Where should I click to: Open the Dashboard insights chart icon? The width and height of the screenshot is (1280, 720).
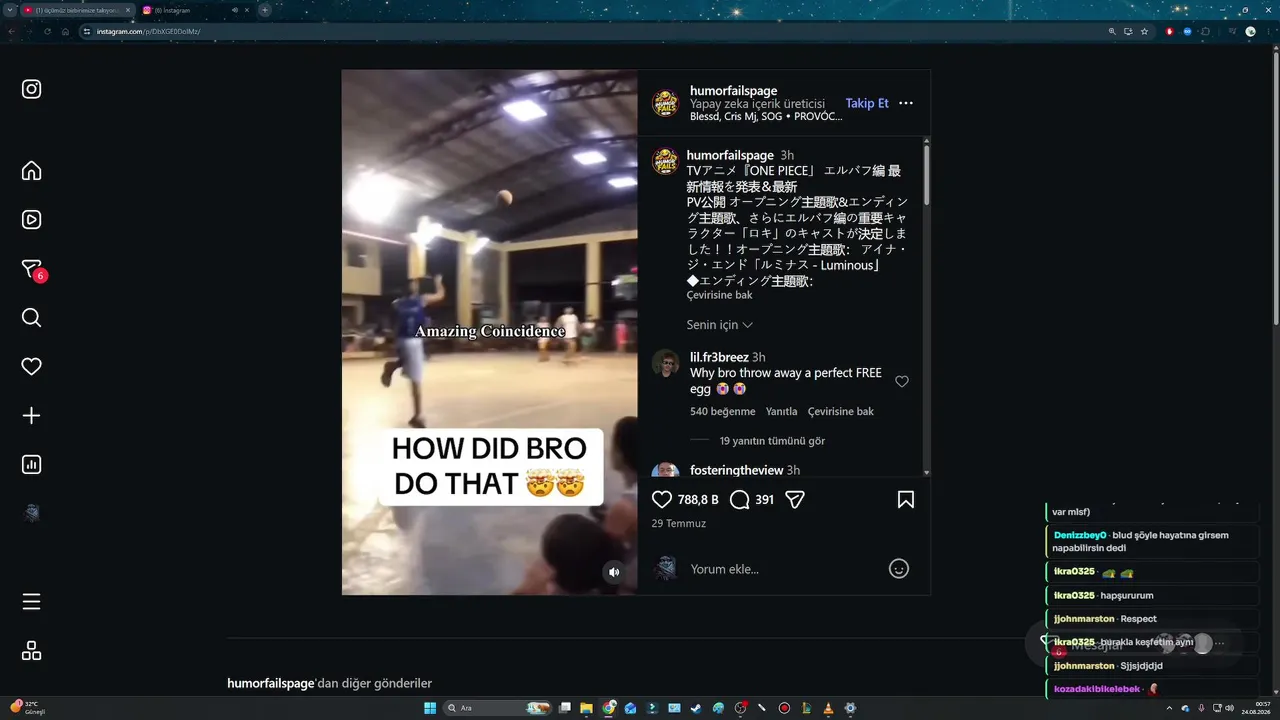pos(31,465)
